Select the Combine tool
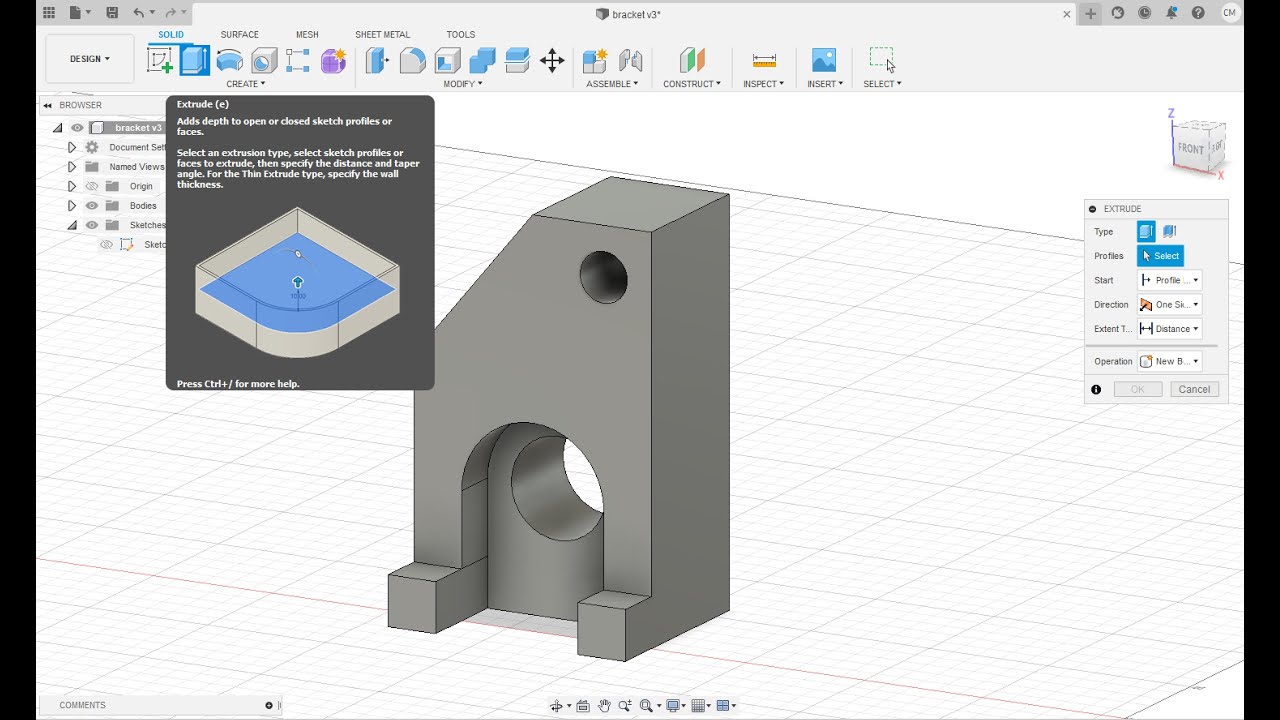 pos(482,60)
